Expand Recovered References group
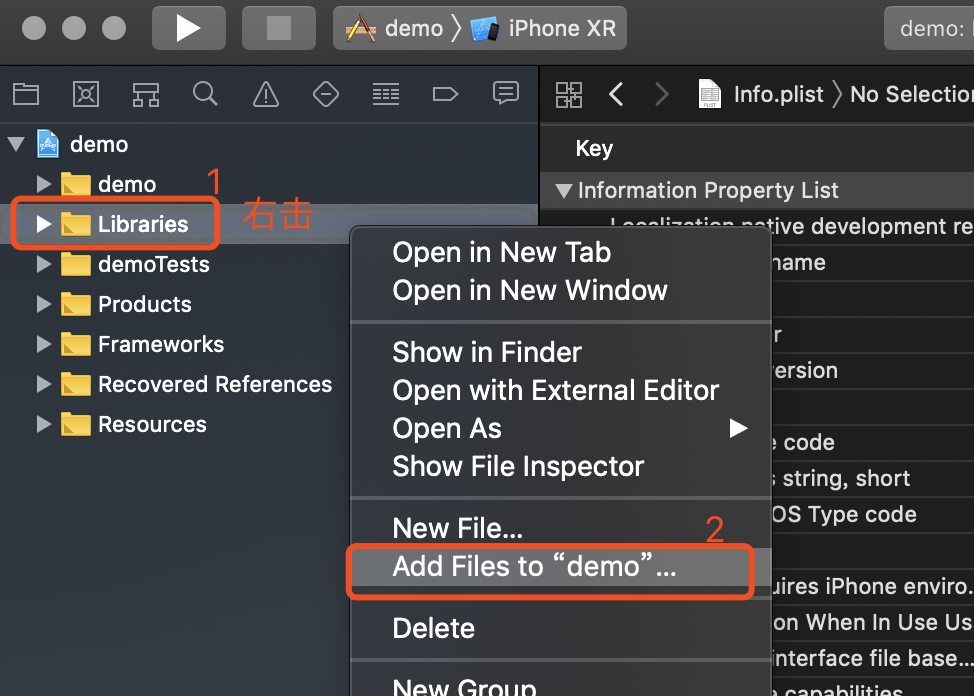 point(43,384)
